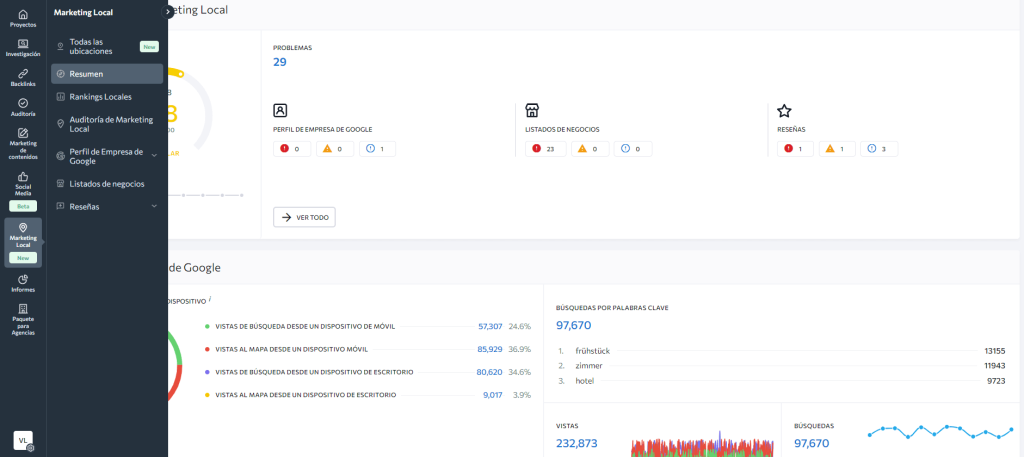Expand Perfil de Empresa de Google submenu
Screen dimensions: 1024x457
[154, 155]
